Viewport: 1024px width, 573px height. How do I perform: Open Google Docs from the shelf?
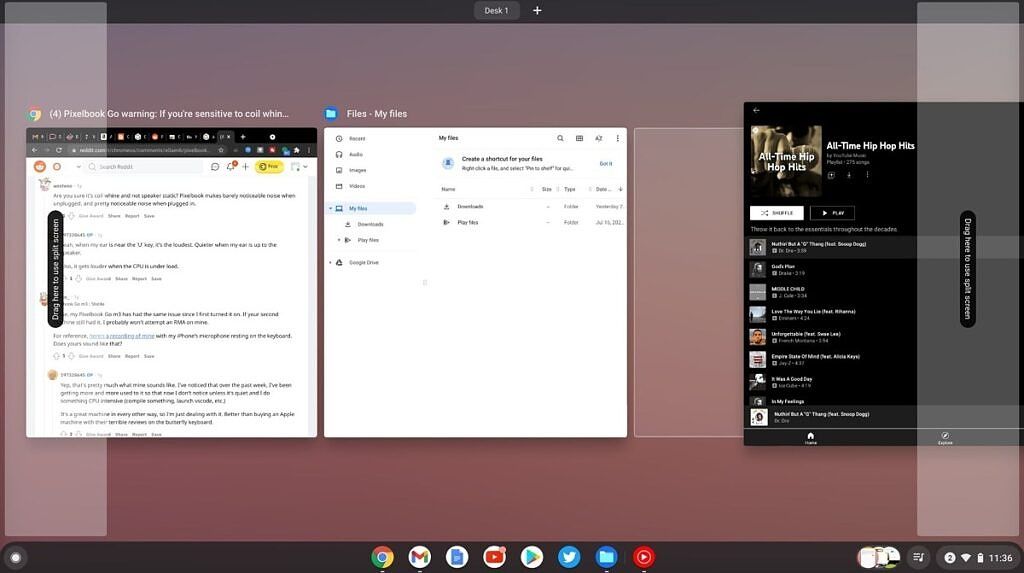(457, 557)
